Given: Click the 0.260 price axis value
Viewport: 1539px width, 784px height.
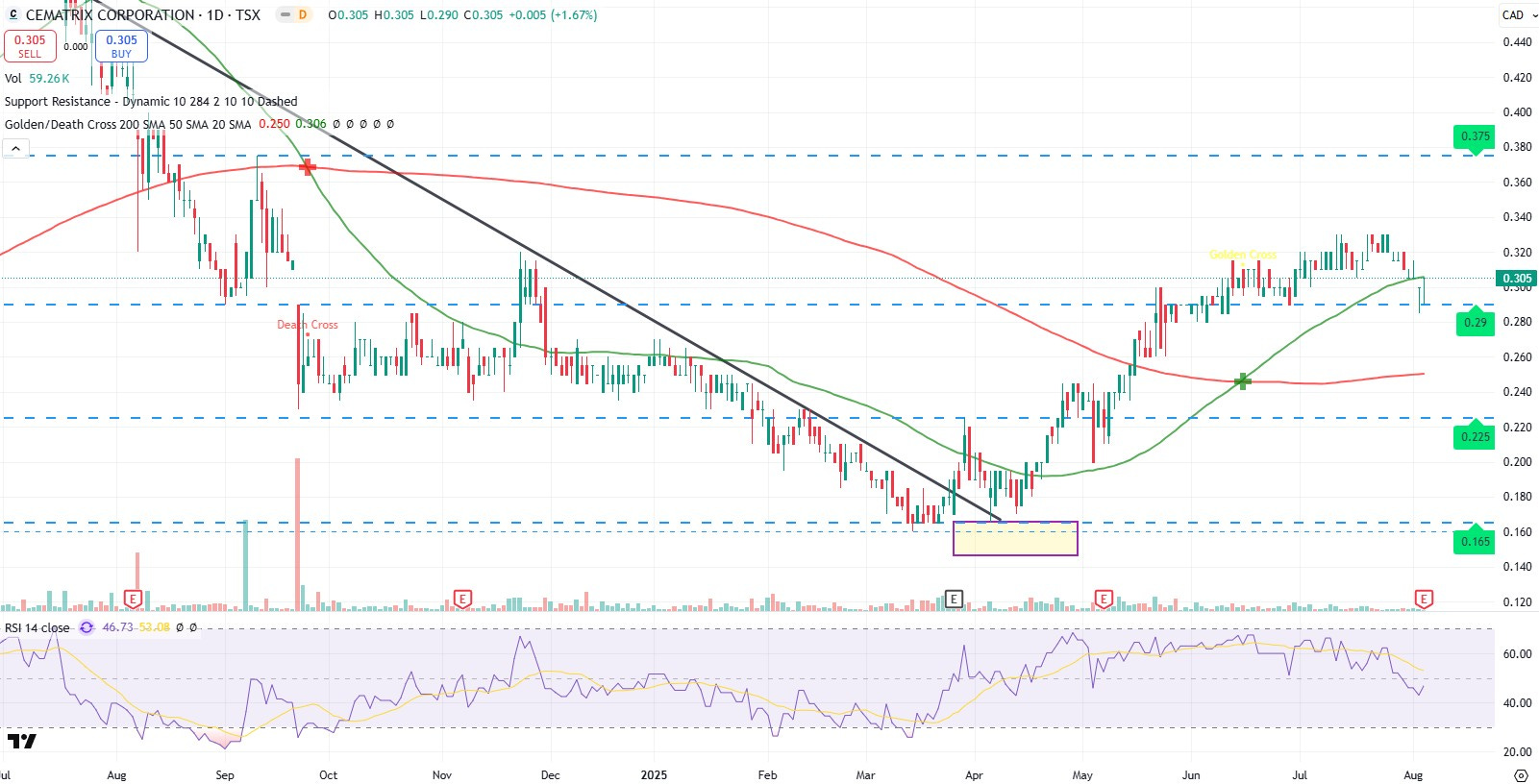Looking at the screenshot, I should click(x=1517, y=357).
